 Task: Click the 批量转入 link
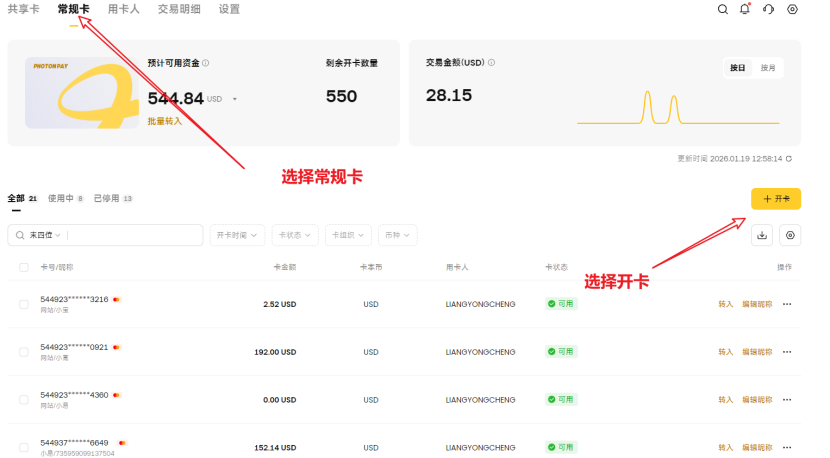(x=165, y=121)
